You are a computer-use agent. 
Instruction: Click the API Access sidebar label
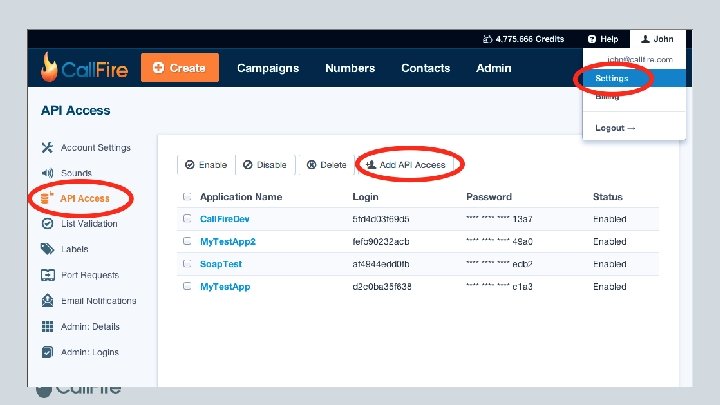[84, 198]
